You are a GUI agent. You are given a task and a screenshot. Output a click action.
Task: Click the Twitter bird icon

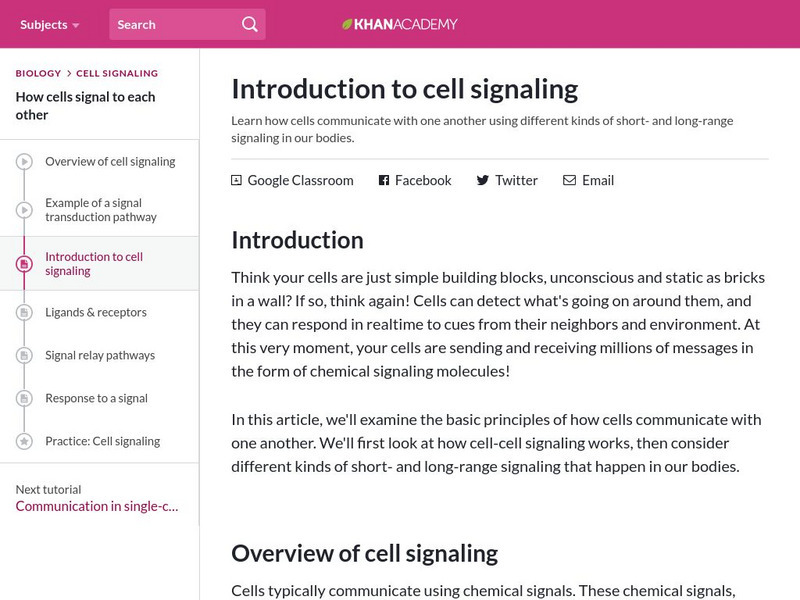(482, 181)
